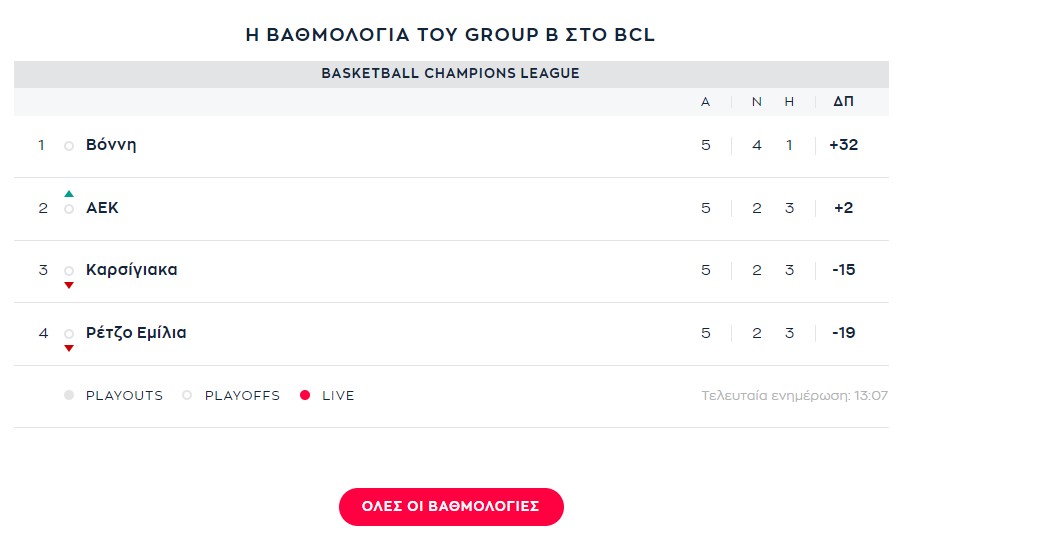
Task: Open the Βόννη team name
Action: click(x=111, y=145)
